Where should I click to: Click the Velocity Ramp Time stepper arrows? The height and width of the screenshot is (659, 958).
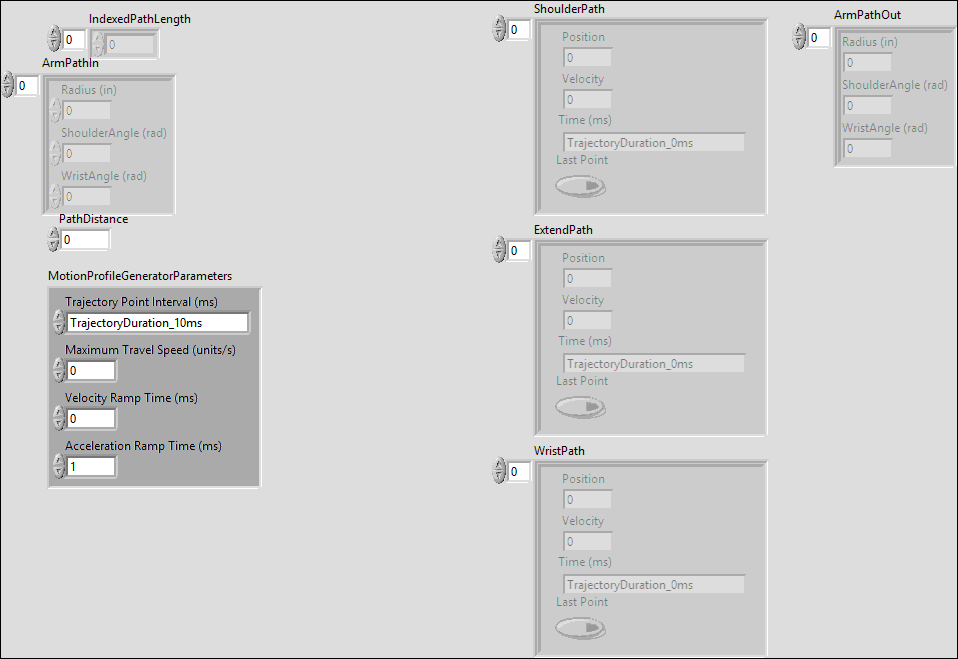(58, 419)
